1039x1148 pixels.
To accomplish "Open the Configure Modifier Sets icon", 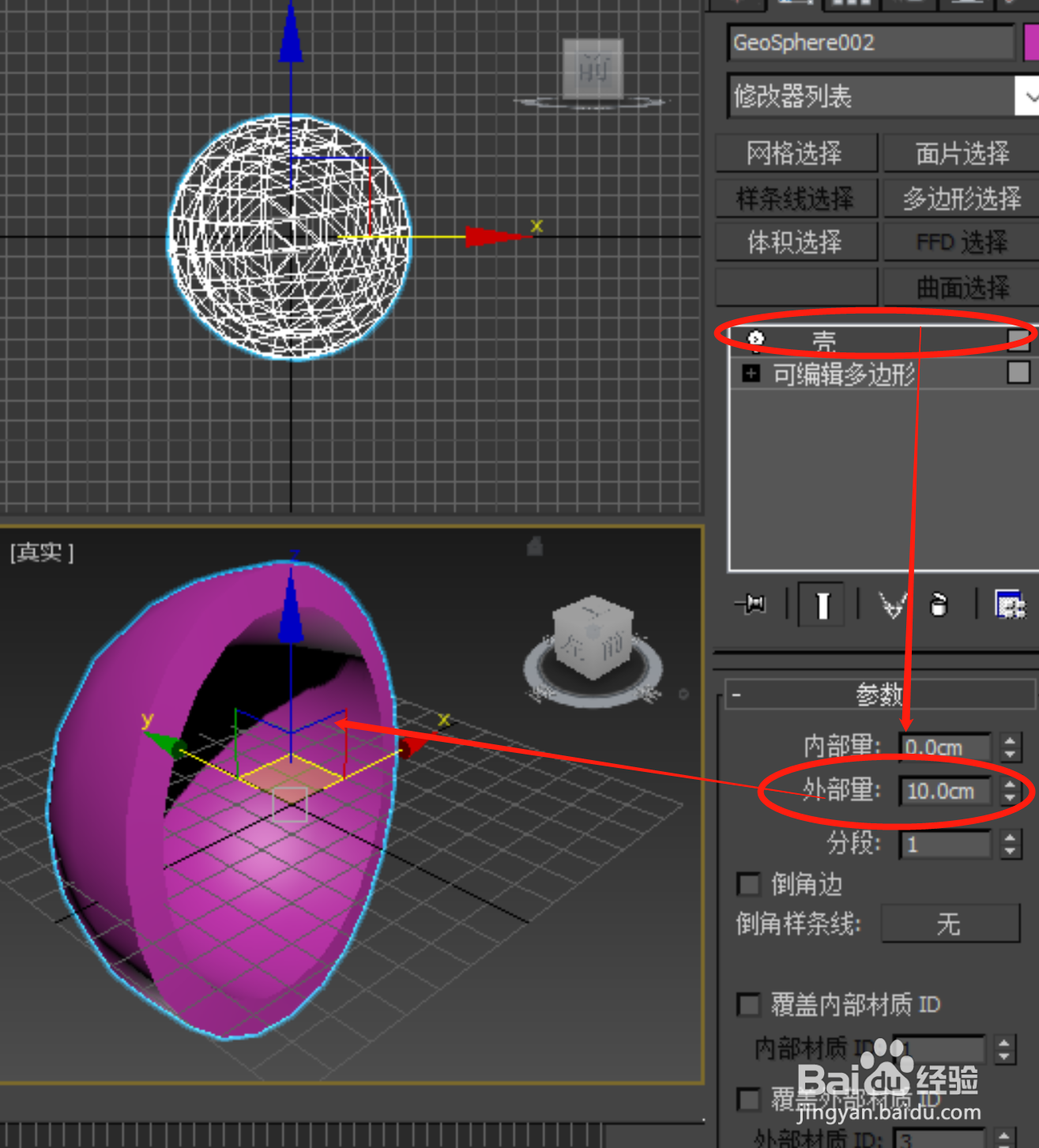I will coord(1009,604).
